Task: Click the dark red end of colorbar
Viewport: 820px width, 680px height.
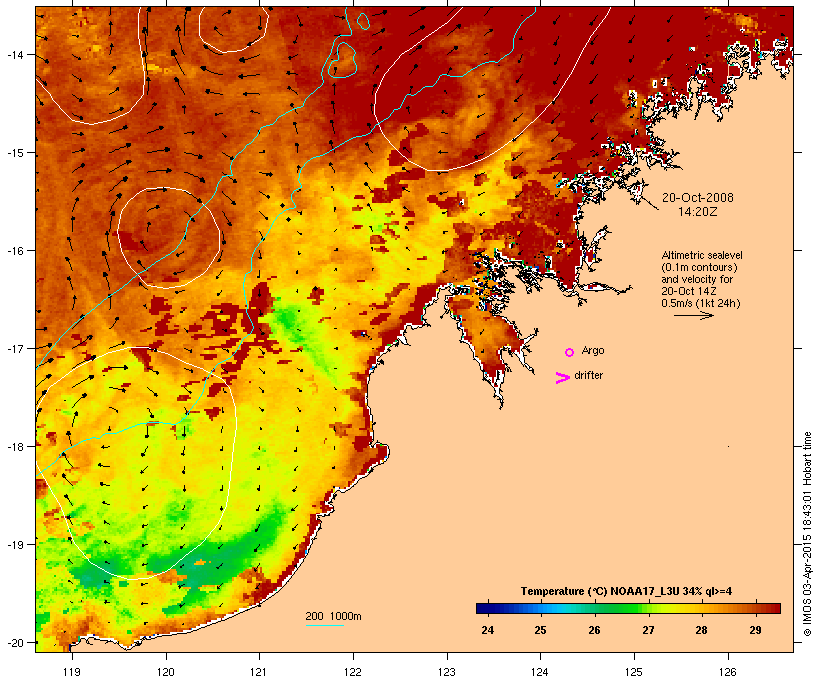Action: [776, 608]
